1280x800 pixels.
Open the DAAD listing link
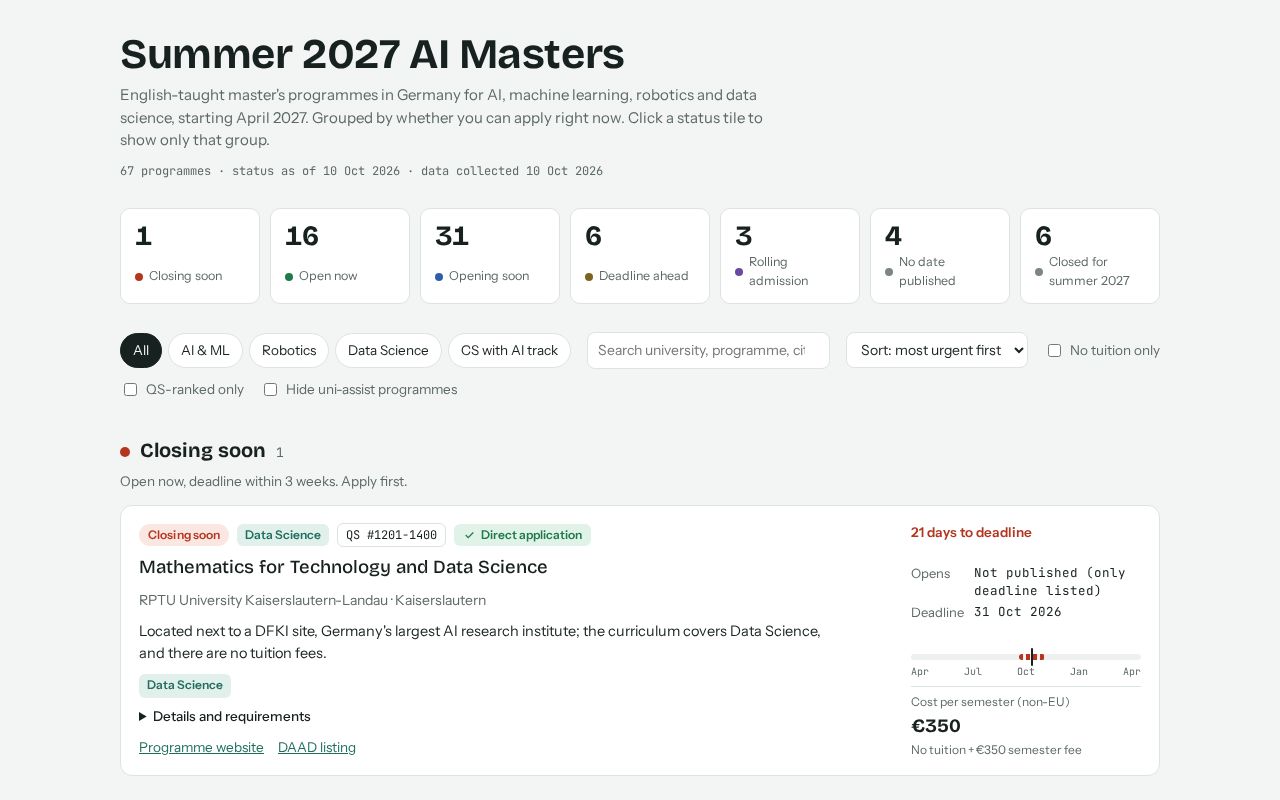[317, 747]
